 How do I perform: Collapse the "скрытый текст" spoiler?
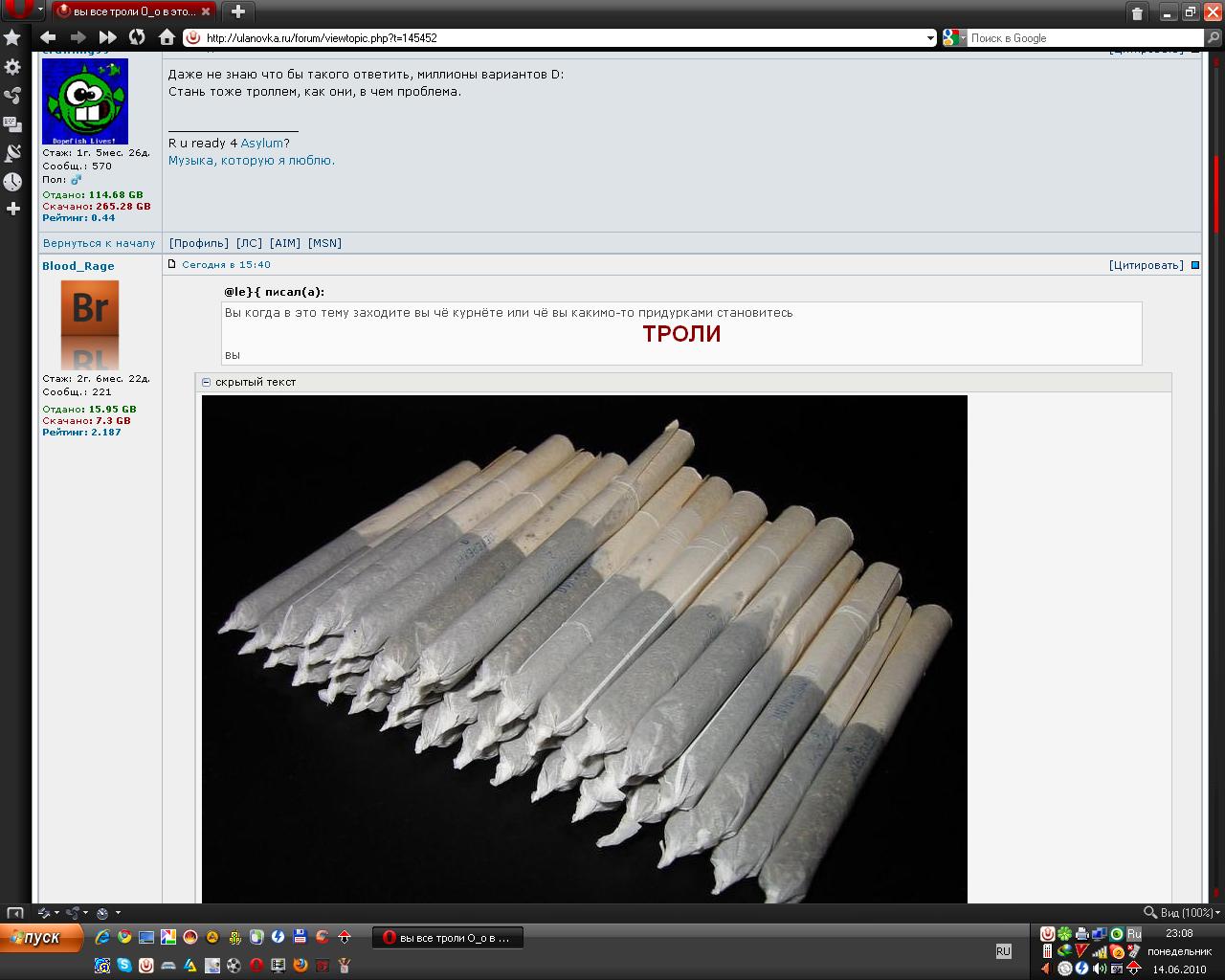coord(206,382)
